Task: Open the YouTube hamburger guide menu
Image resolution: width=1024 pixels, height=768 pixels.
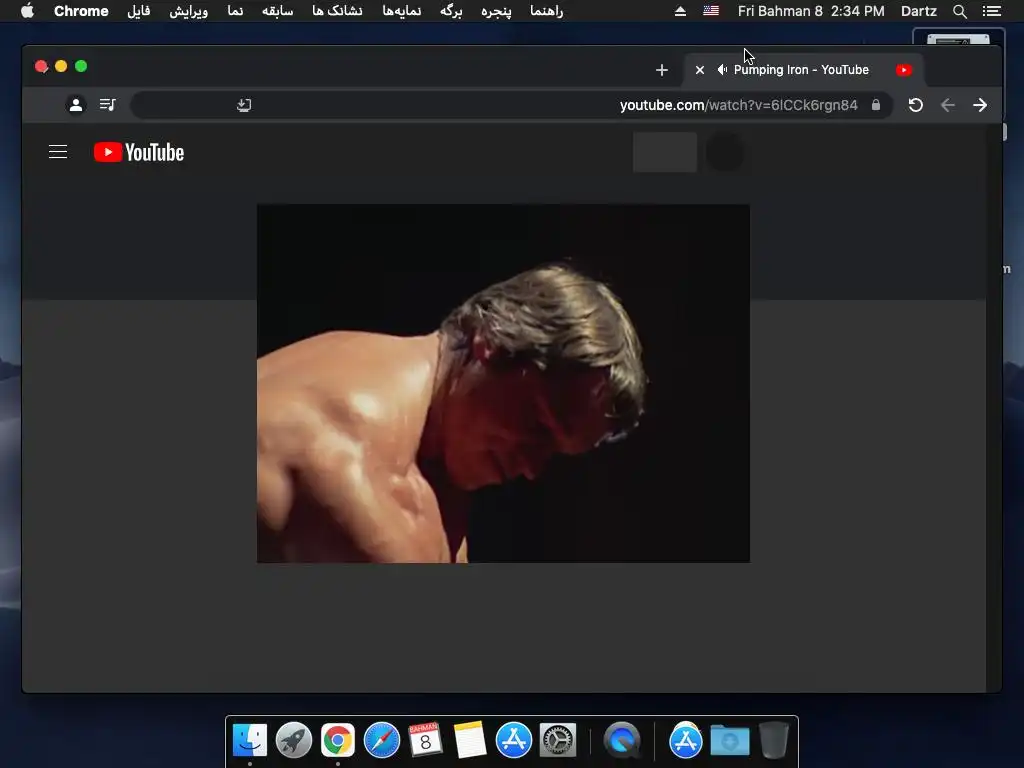Action: pyautogui.click(x=58, y=152)
